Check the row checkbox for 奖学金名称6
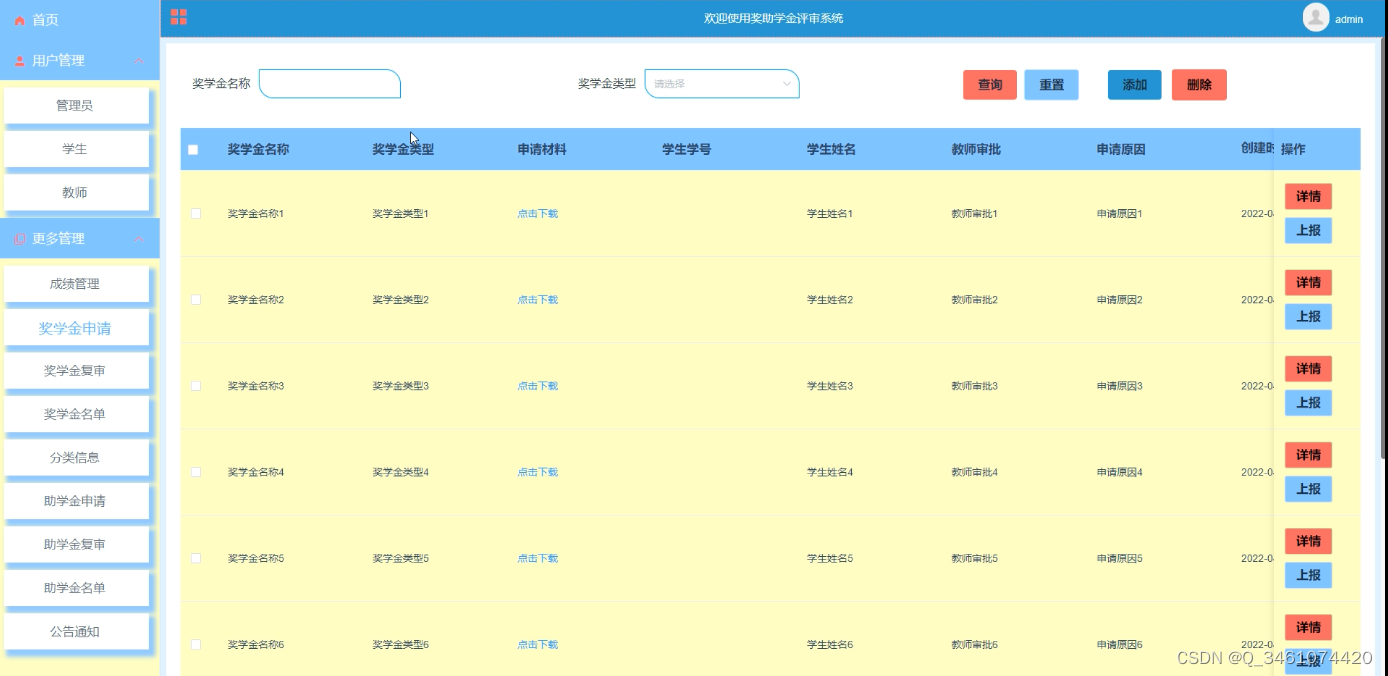This screenshot has width=1388, height=676. [x=196, y=644]
